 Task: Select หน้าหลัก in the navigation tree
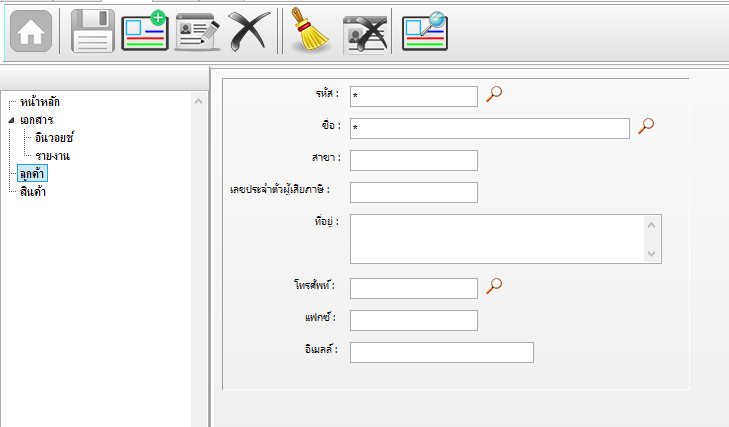pos(40,102)
